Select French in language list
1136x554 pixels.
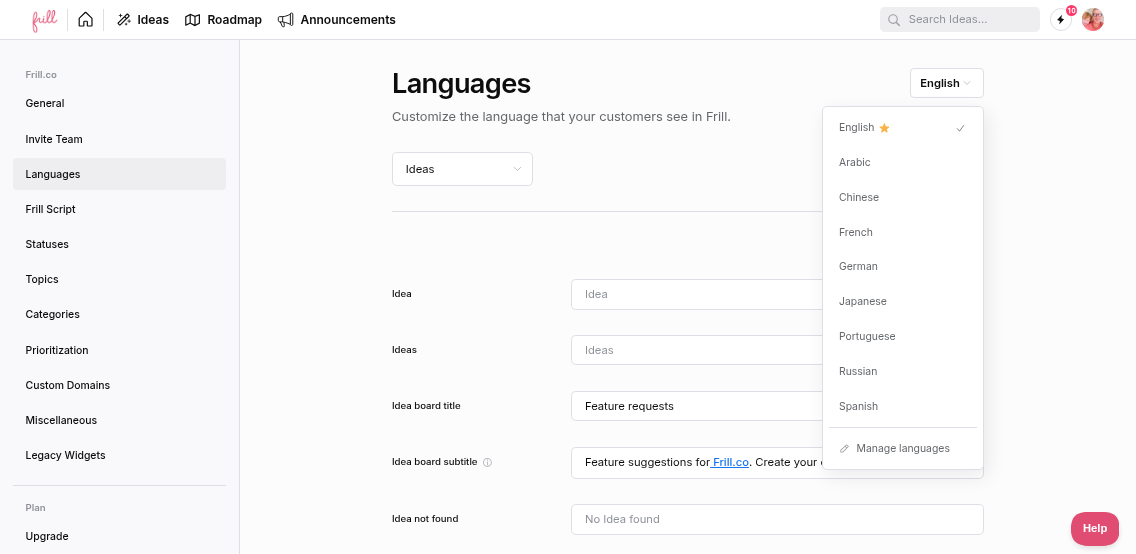[903, 232]
